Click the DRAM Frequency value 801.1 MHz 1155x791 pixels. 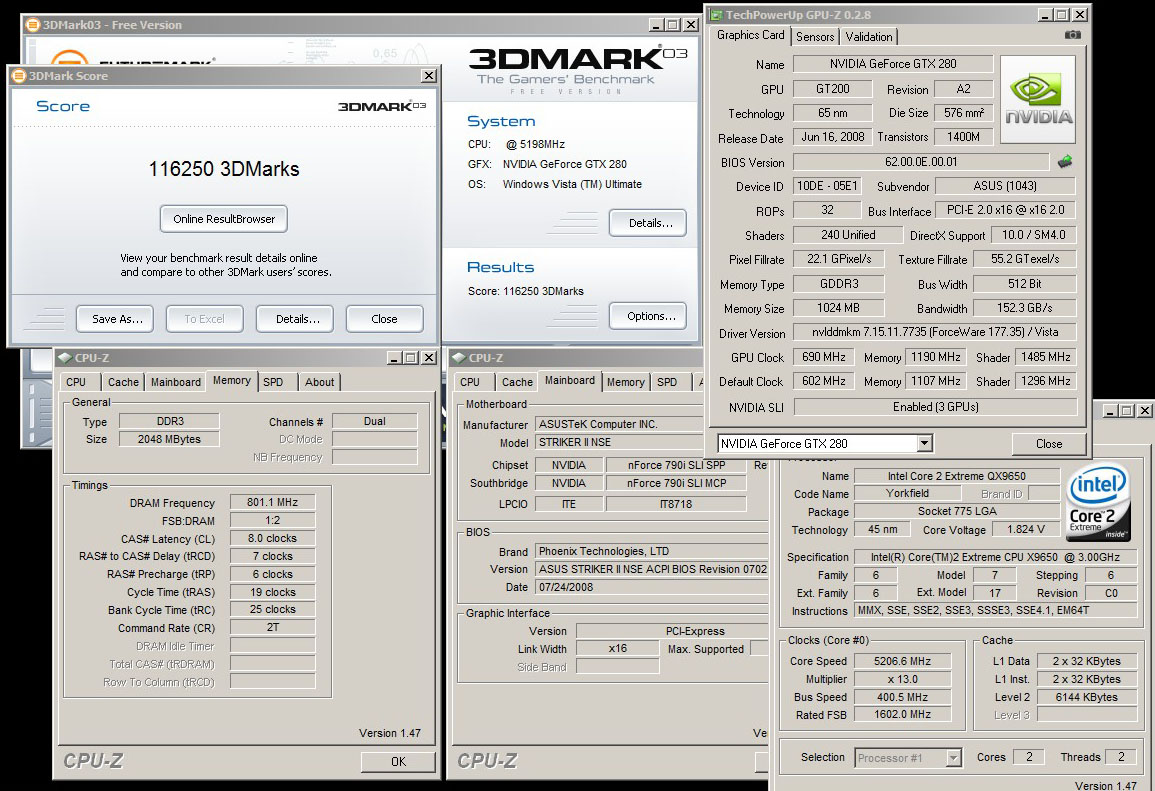point(273,502)
